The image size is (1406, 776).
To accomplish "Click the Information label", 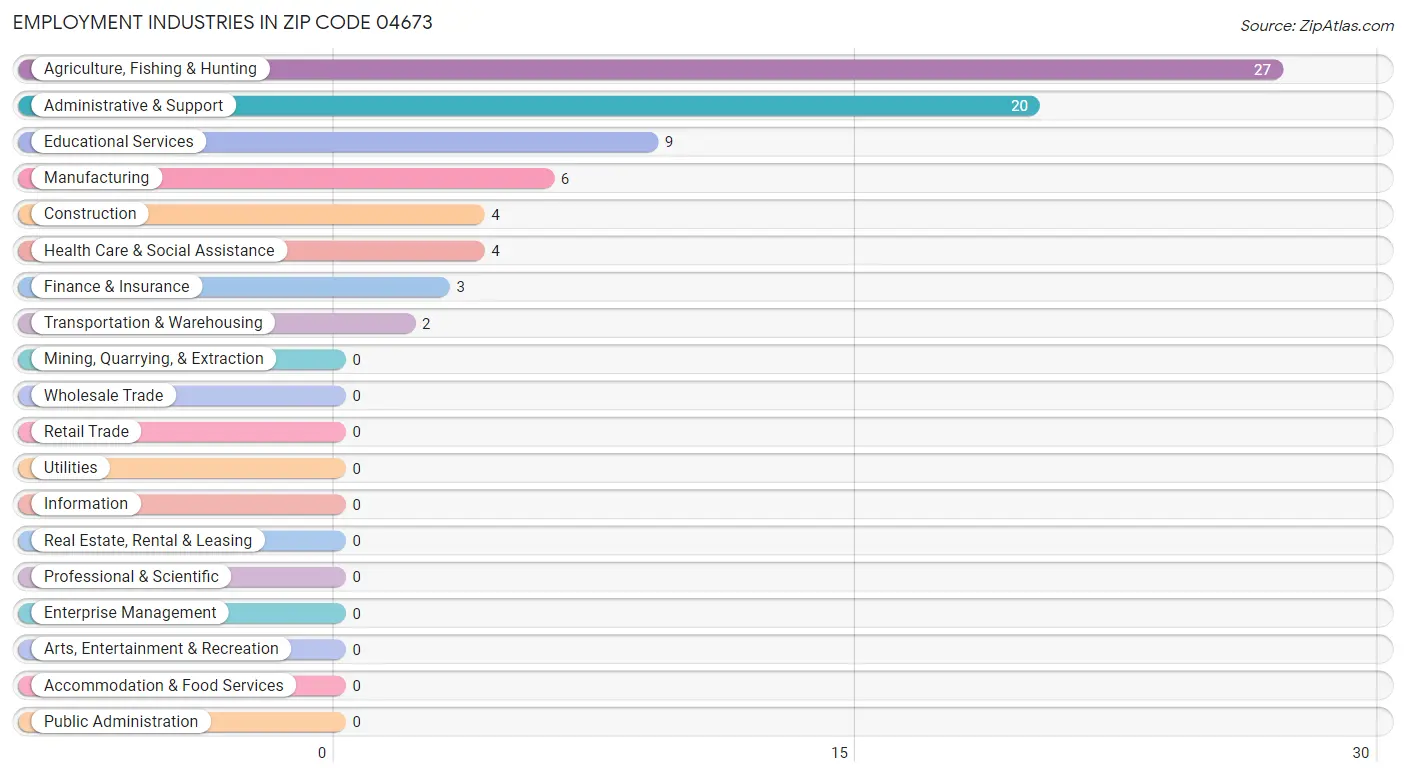I will point(86,504).
